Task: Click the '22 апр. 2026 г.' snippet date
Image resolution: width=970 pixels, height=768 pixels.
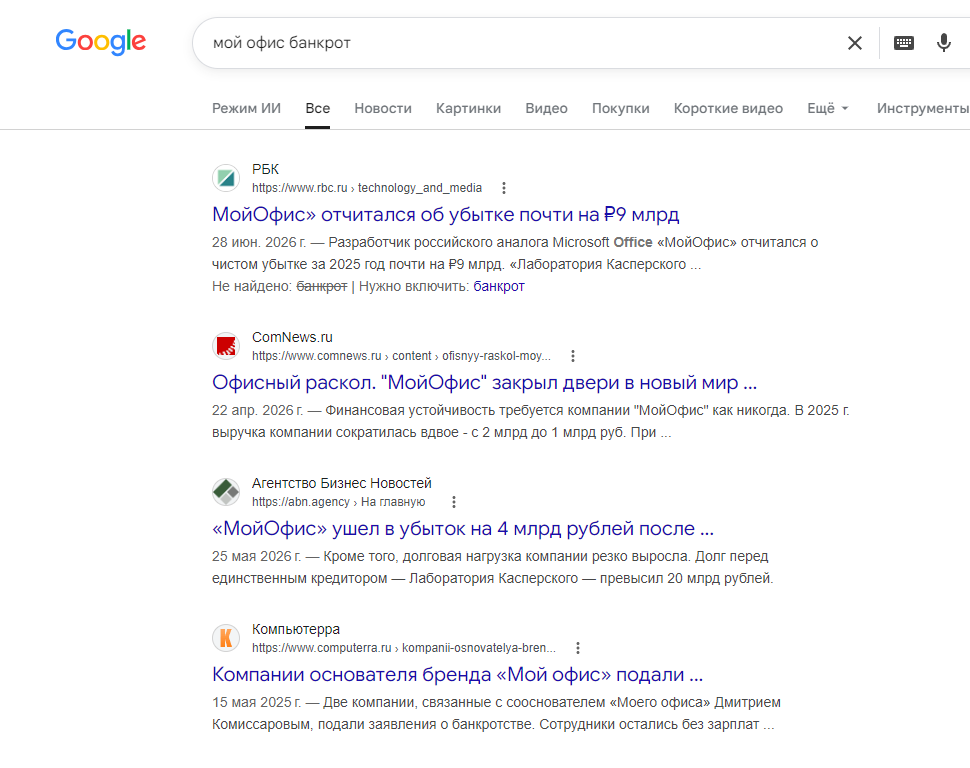Action: click(257, 411)
